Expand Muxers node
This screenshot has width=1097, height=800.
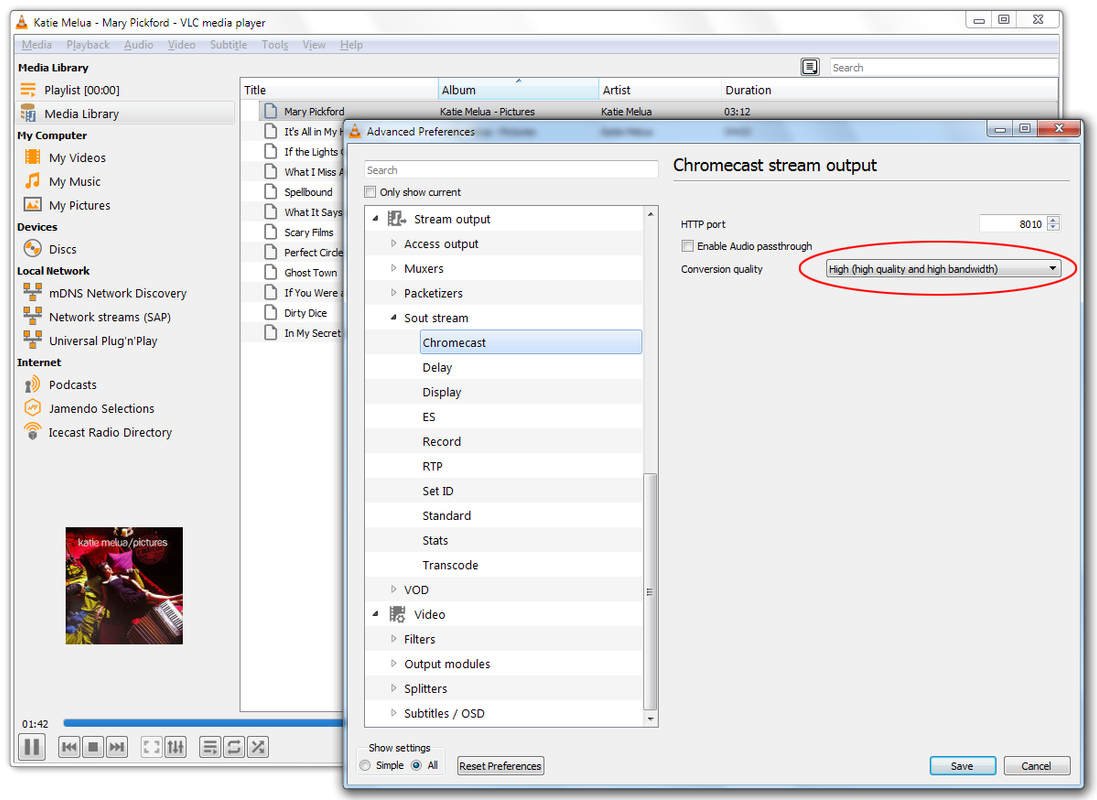[x=393, y=268]
